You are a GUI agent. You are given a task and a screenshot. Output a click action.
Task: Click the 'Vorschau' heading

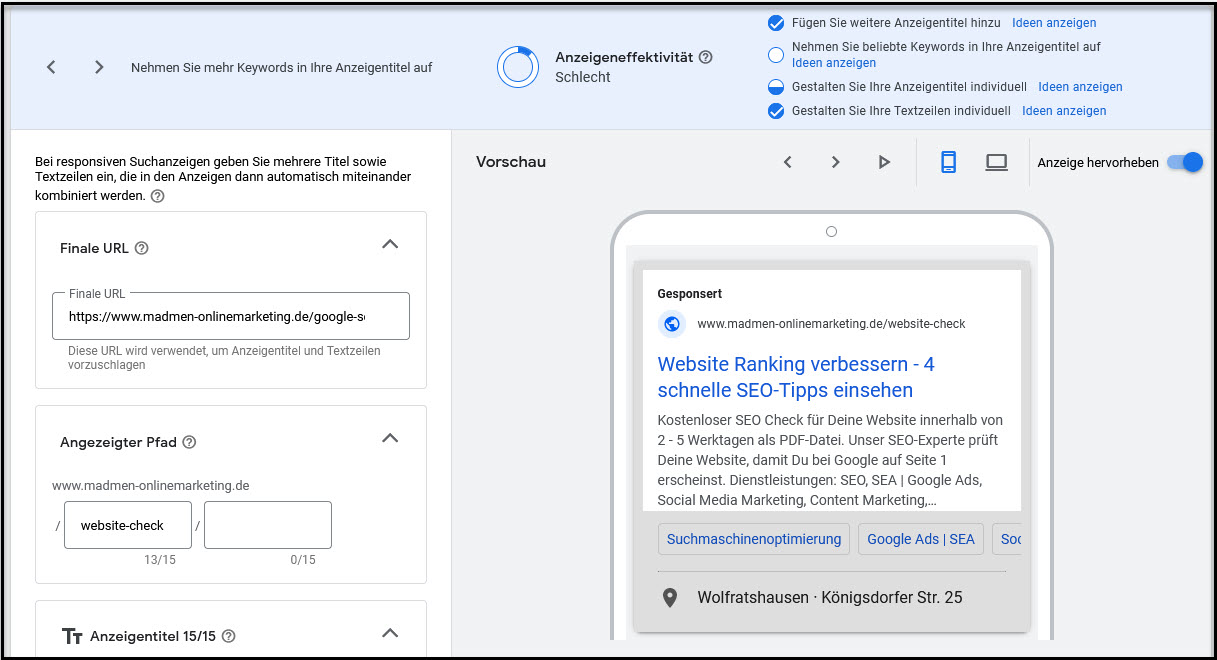pyautogui.click(x=511, y=162)
